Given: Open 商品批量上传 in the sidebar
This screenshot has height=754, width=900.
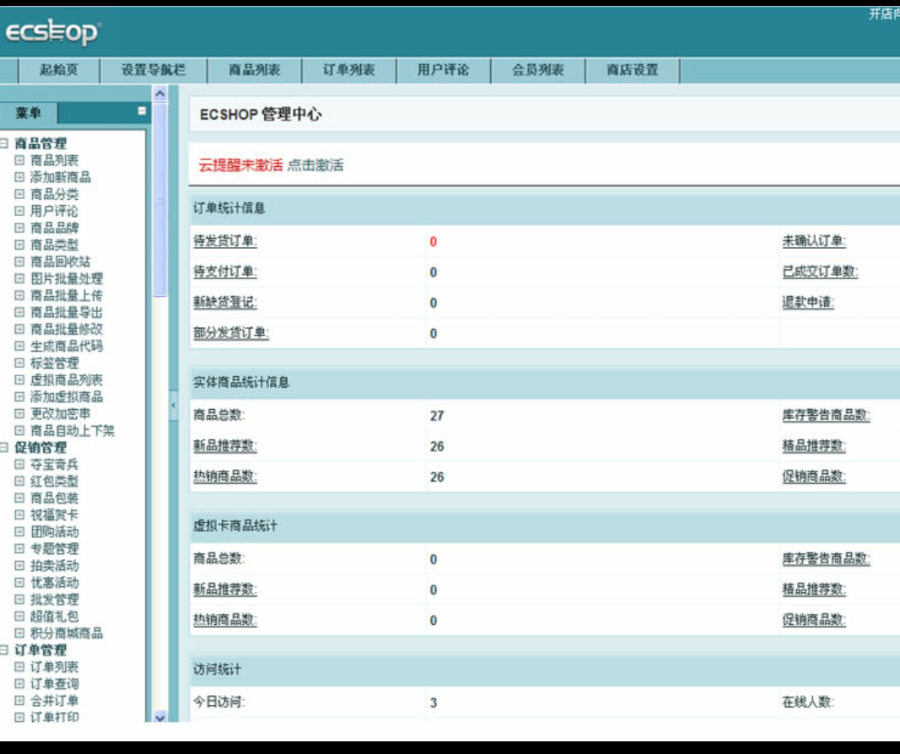Looking at the screenshot, I should pos(67,295).
